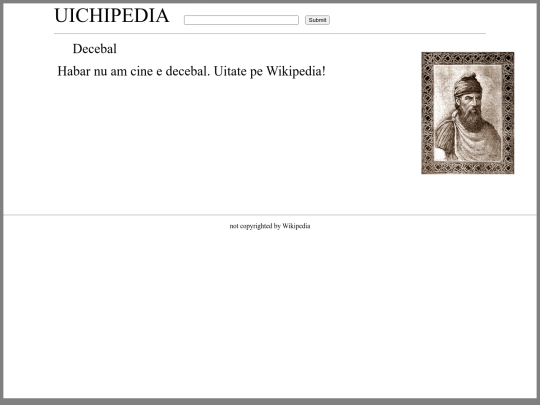Click the text 'Habar nu am cine e decebal'

pos(133,71)
